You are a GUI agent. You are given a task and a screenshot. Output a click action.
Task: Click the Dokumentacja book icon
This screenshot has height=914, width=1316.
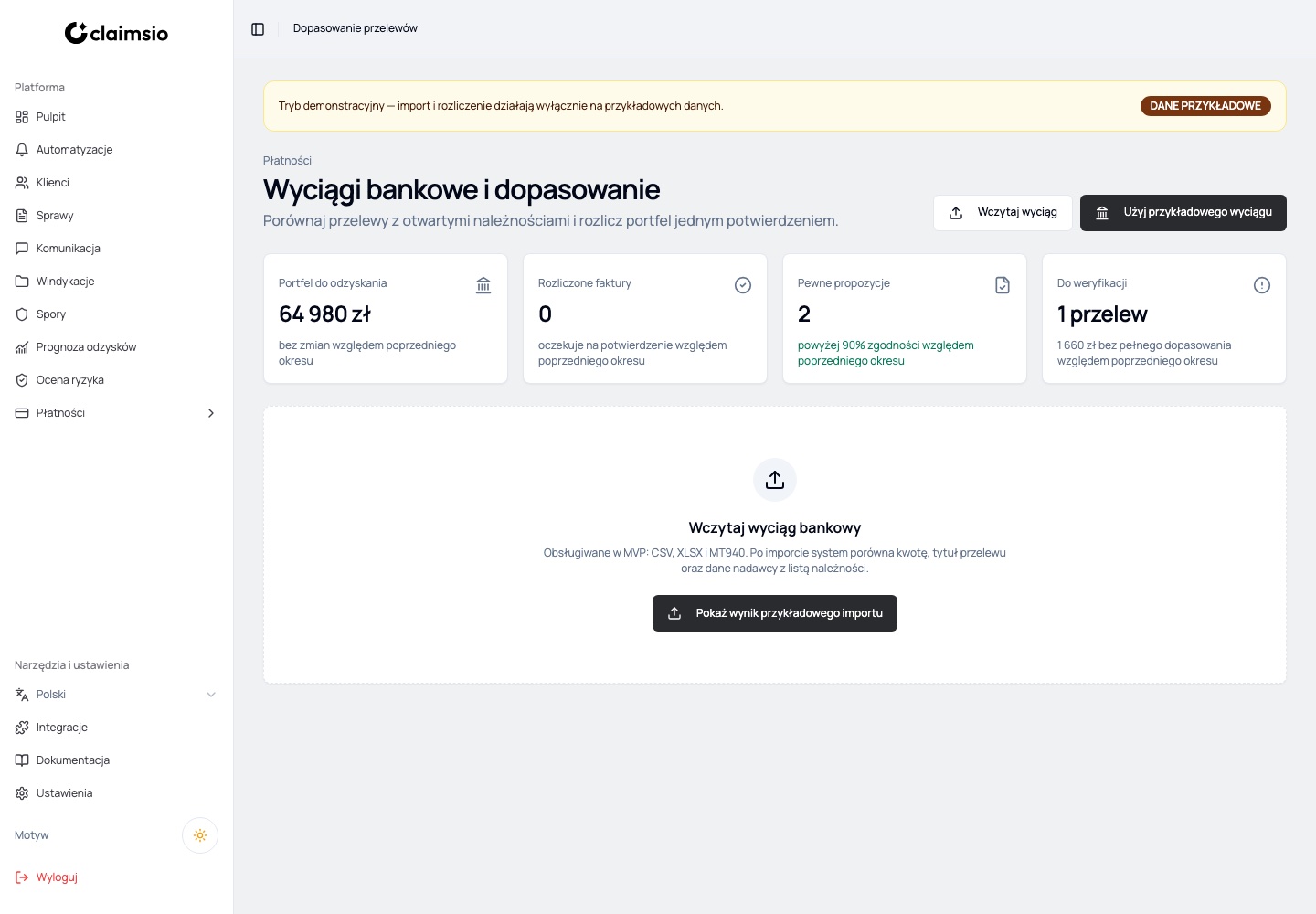22,760
